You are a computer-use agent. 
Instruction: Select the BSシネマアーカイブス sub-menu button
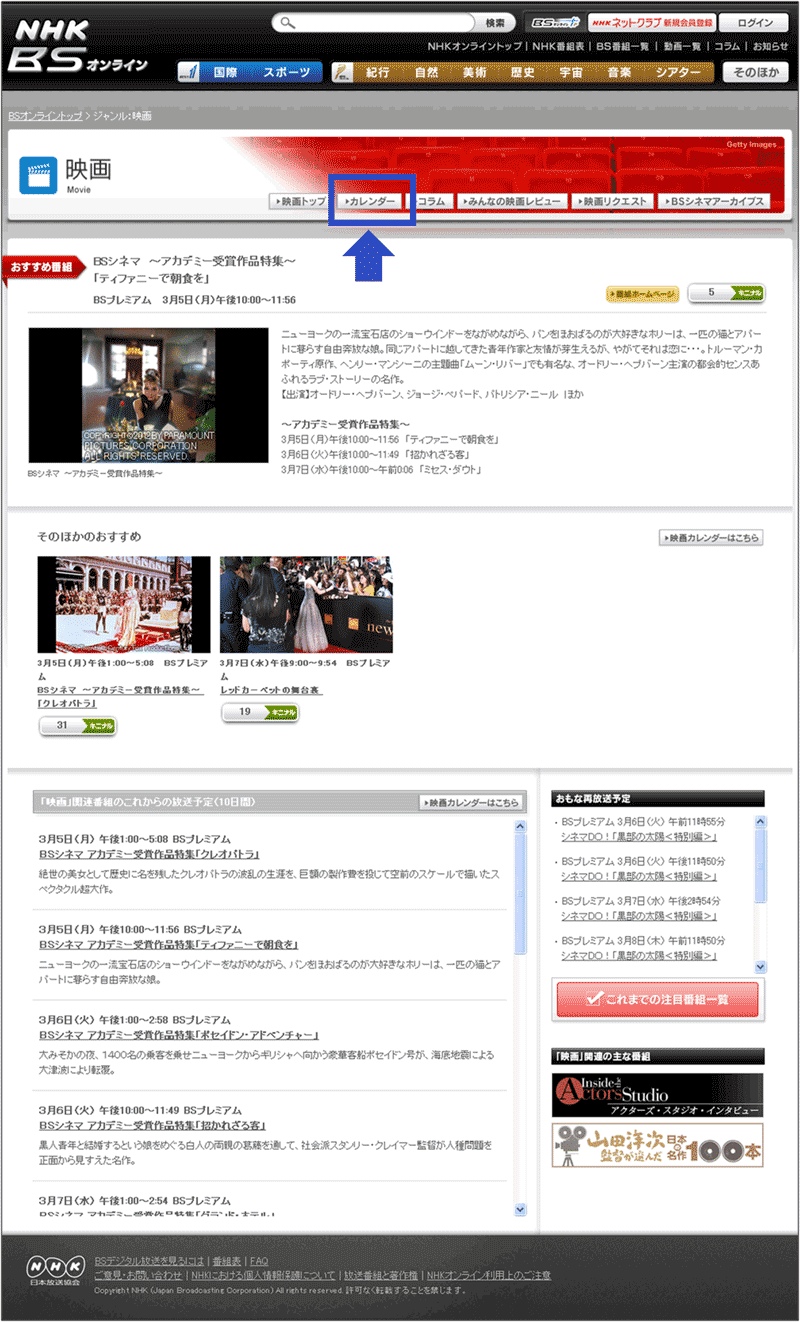(713, 201)
